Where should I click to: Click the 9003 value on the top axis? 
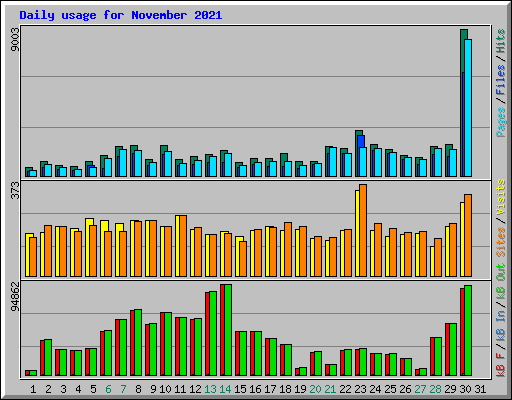(x=15, y=40)
